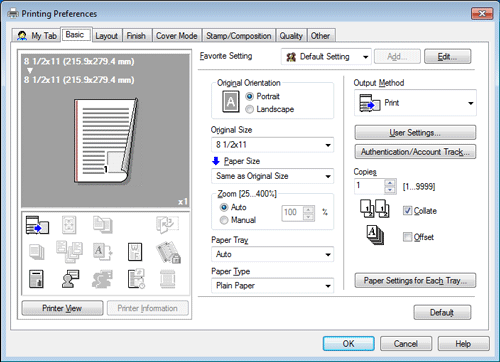Enable the Offset checkbox
Viewport: 500px width, 362px height.
[x=407, y=237]
